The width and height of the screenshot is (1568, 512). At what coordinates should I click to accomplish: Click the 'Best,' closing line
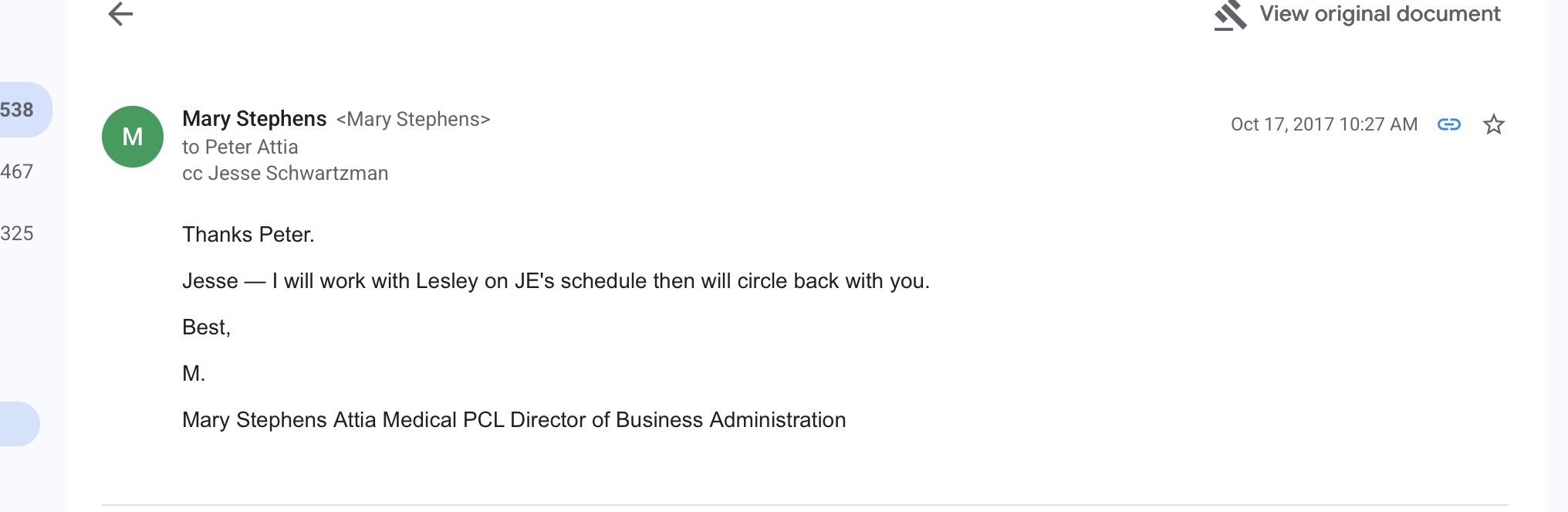click(x=206, y=327)
